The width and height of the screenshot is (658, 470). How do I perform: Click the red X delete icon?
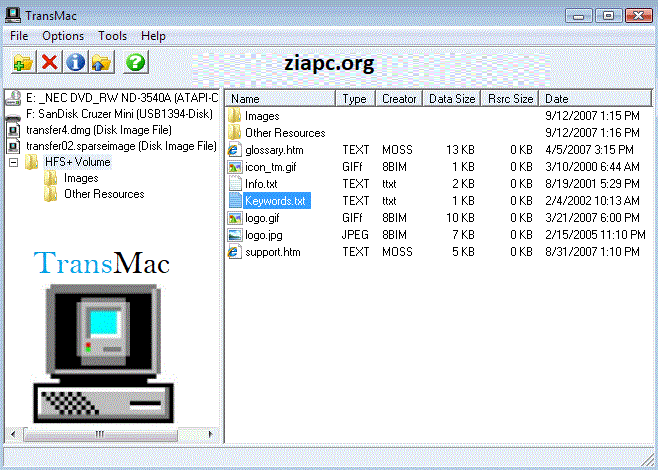(x=50, y=62)
